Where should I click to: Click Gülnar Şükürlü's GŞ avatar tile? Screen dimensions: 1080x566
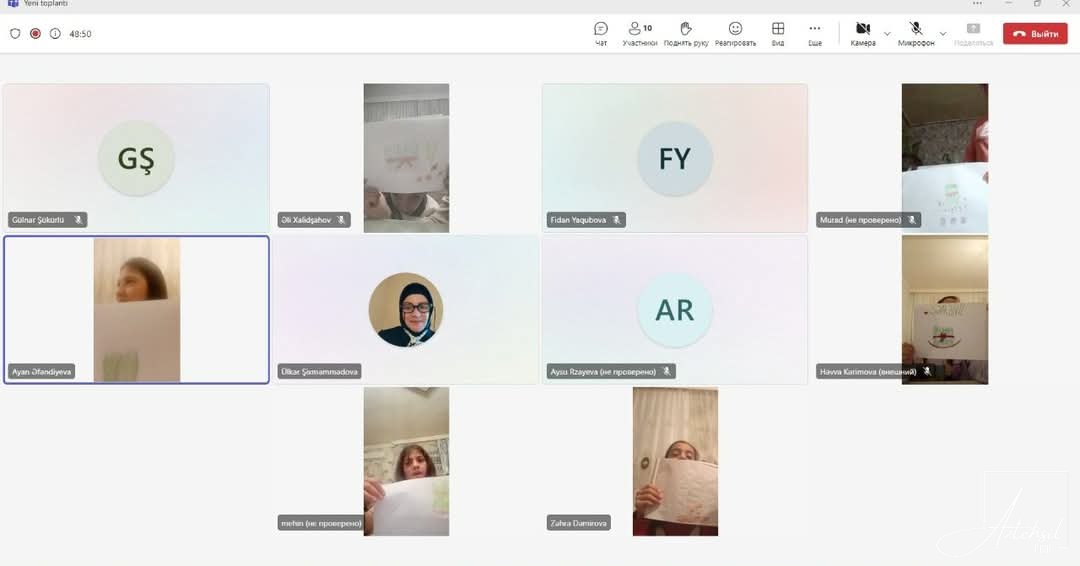[x=136, y=158]
